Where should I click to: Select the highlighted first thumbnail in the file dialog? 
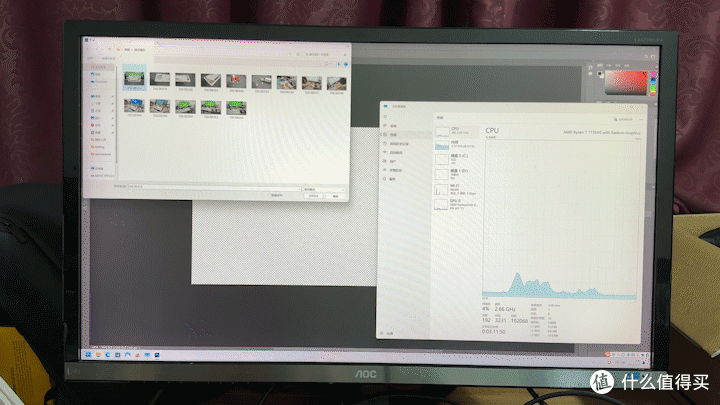click(x=134, y=78)
